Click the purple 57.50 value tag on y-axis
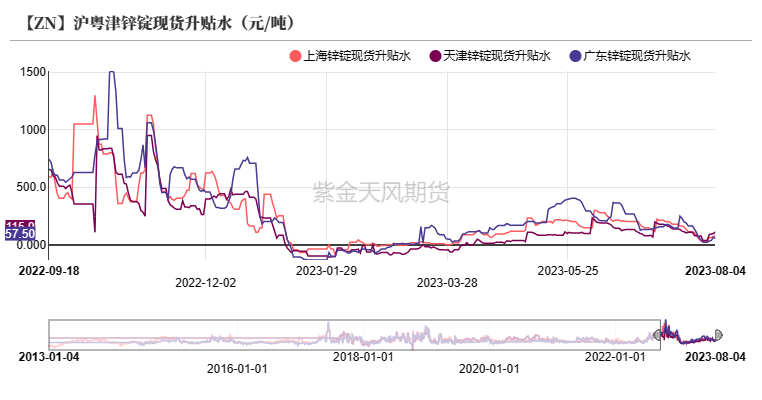The height and width of the screenshot is (400, 762). [20, 234]
